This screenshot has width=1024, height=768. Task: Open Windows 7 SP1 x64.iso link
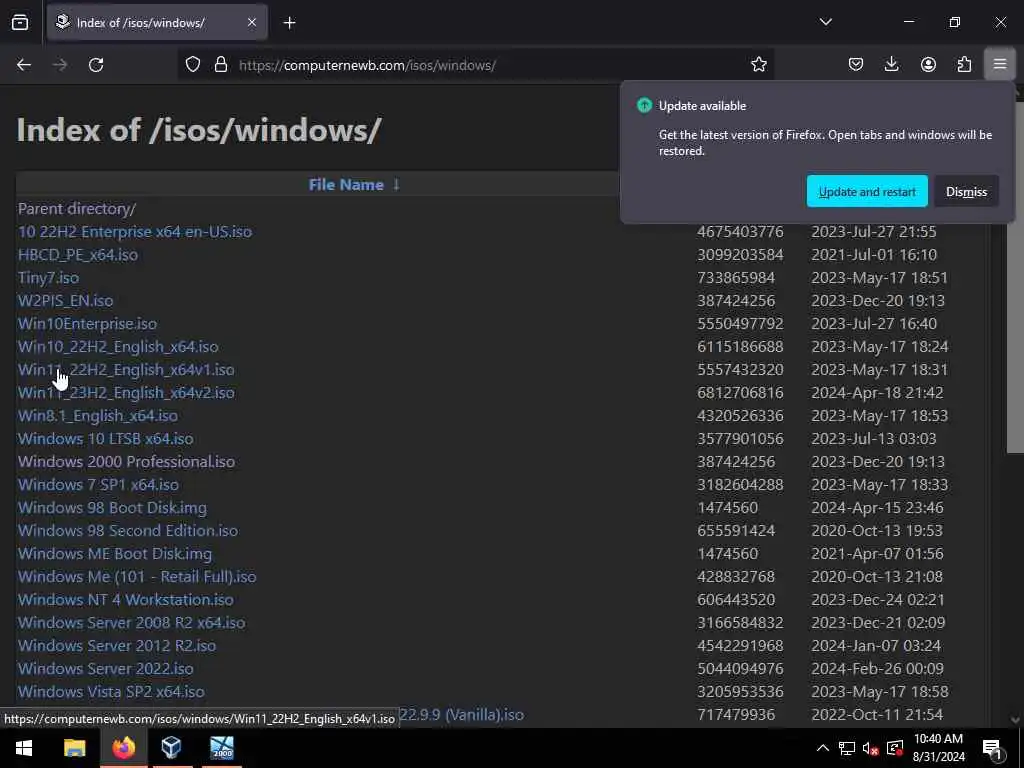click(x=98, y=485)
